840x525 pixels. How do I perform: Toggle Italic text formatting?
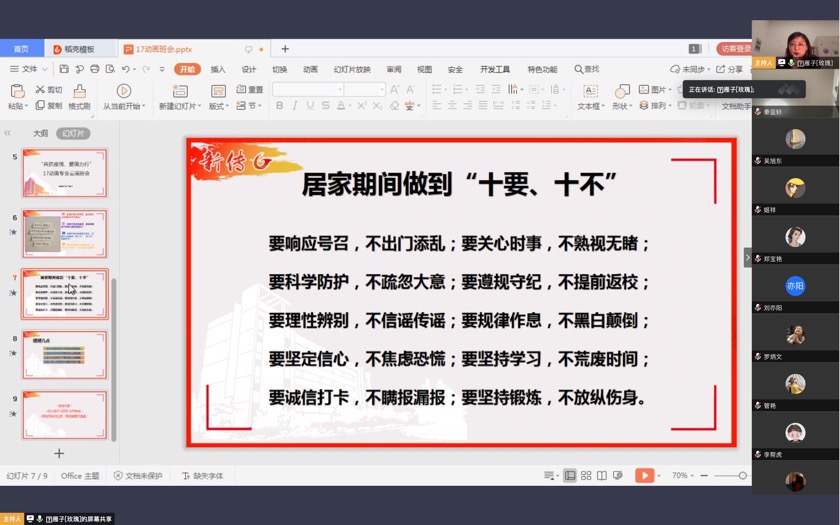(295, 106)
